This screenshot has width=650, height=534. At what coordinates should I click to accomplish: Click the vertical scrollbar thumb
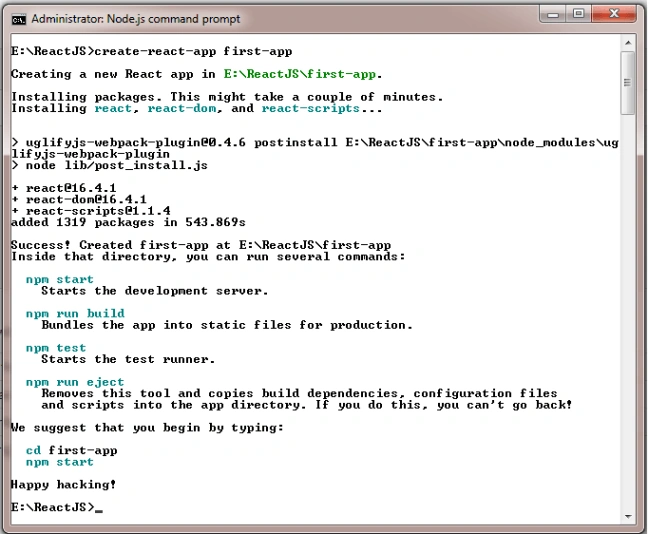click(x=628, y=83)
